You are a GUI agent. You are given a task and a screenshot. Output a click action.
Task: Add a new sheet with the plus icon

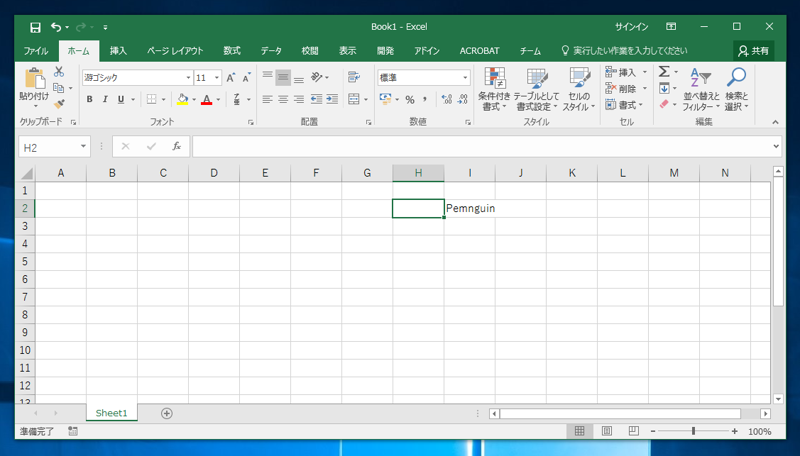click(167, 413)
